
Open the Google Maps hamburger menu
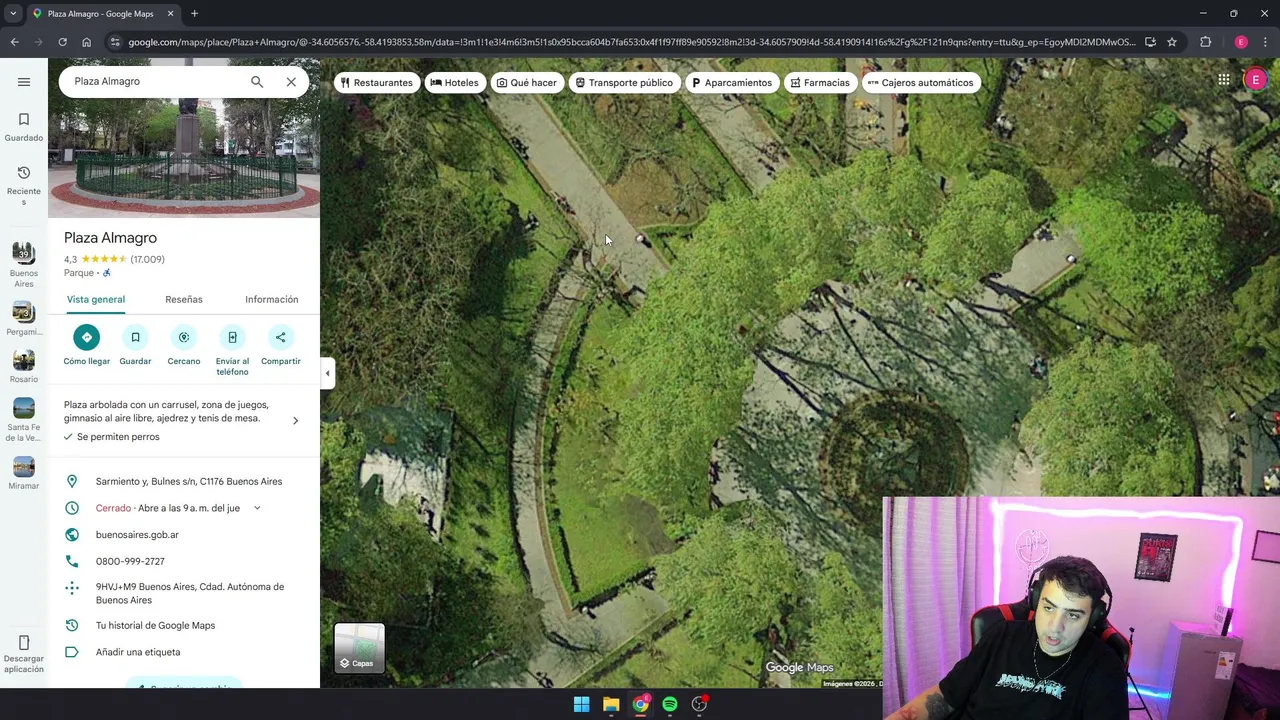[x=24, y=82]
